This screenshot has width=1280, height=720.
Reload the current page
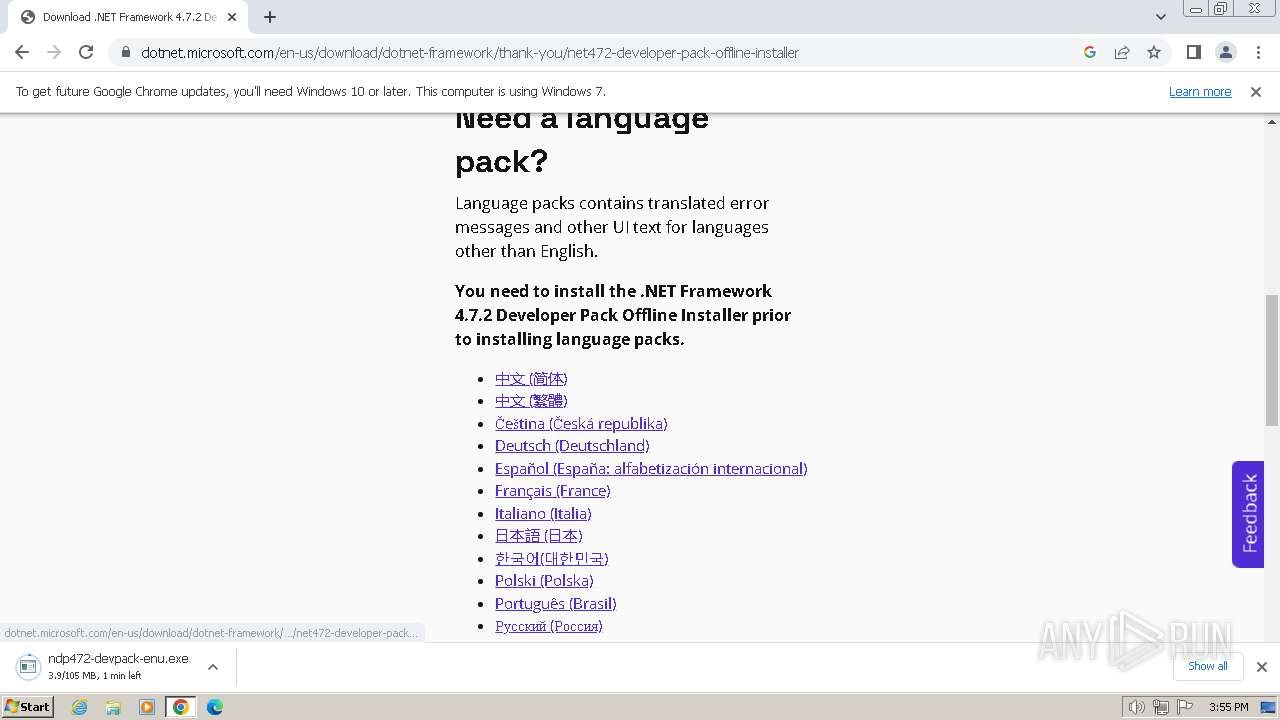point(86,52)
